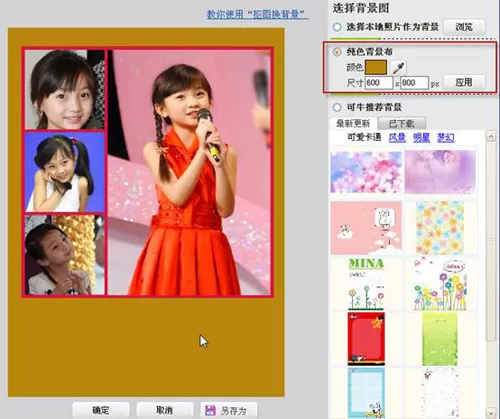
Task: Pick a color with the eyedropper tool
Action: coord(398,68)
